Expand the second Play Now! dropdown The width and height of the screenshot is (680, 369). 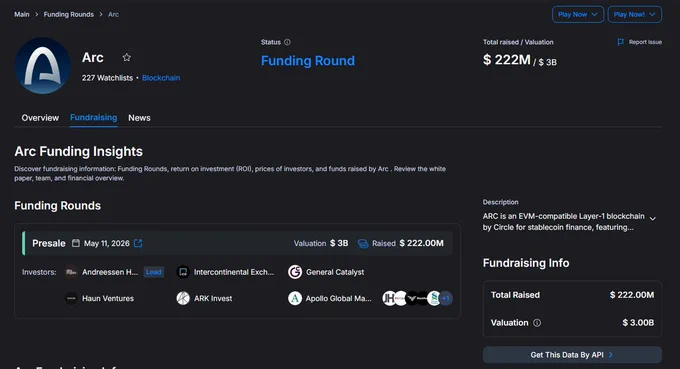(634, 14)
